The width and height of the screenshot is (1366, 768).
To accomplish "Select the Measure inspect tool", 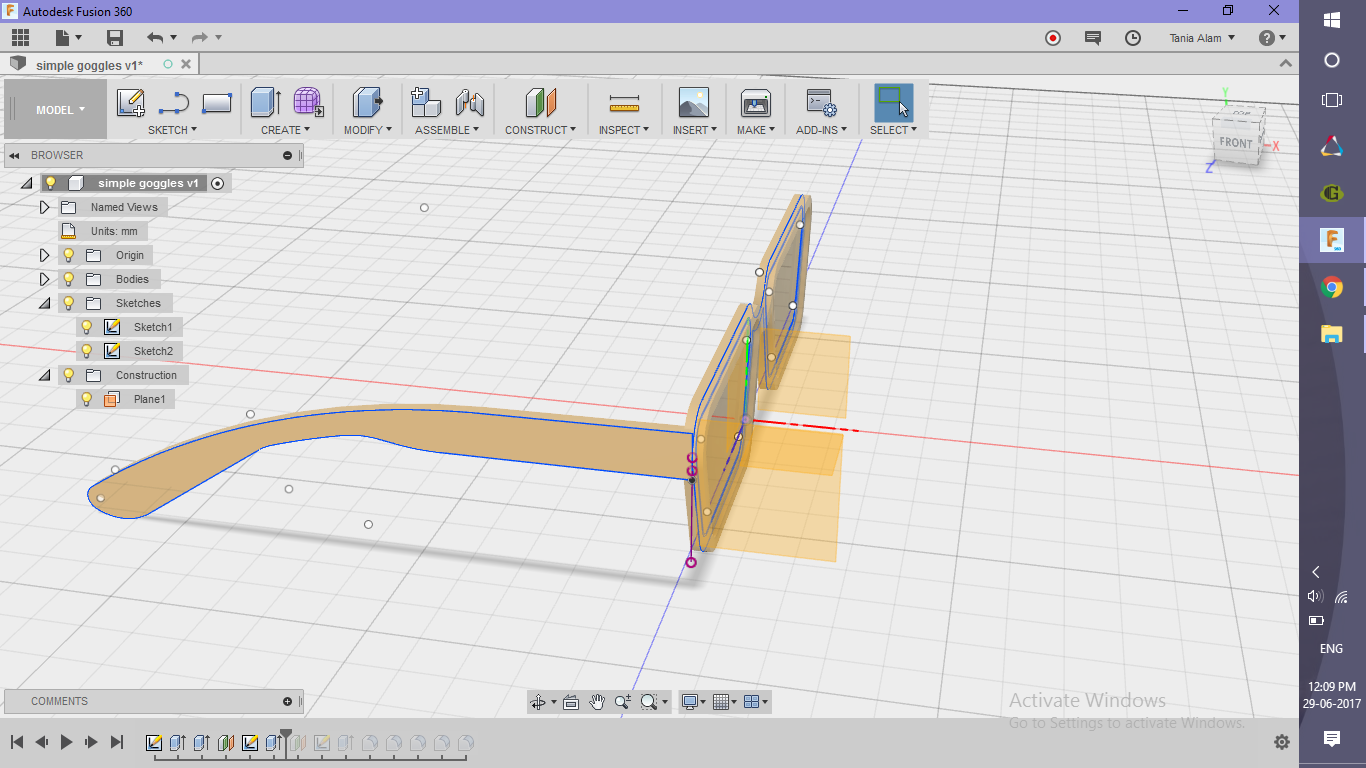I will [x=624, y=102].
